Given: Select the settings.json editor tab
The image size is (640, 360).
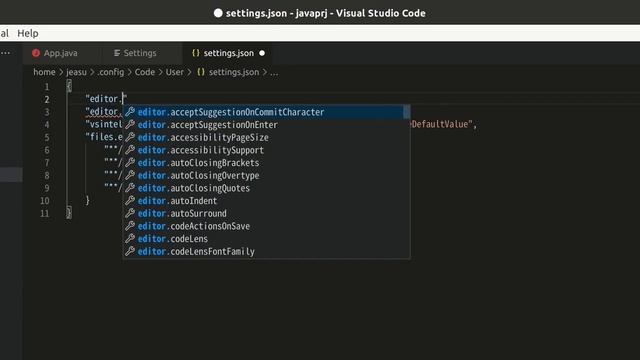Looking at the screenshot, I should click(229, 53).
